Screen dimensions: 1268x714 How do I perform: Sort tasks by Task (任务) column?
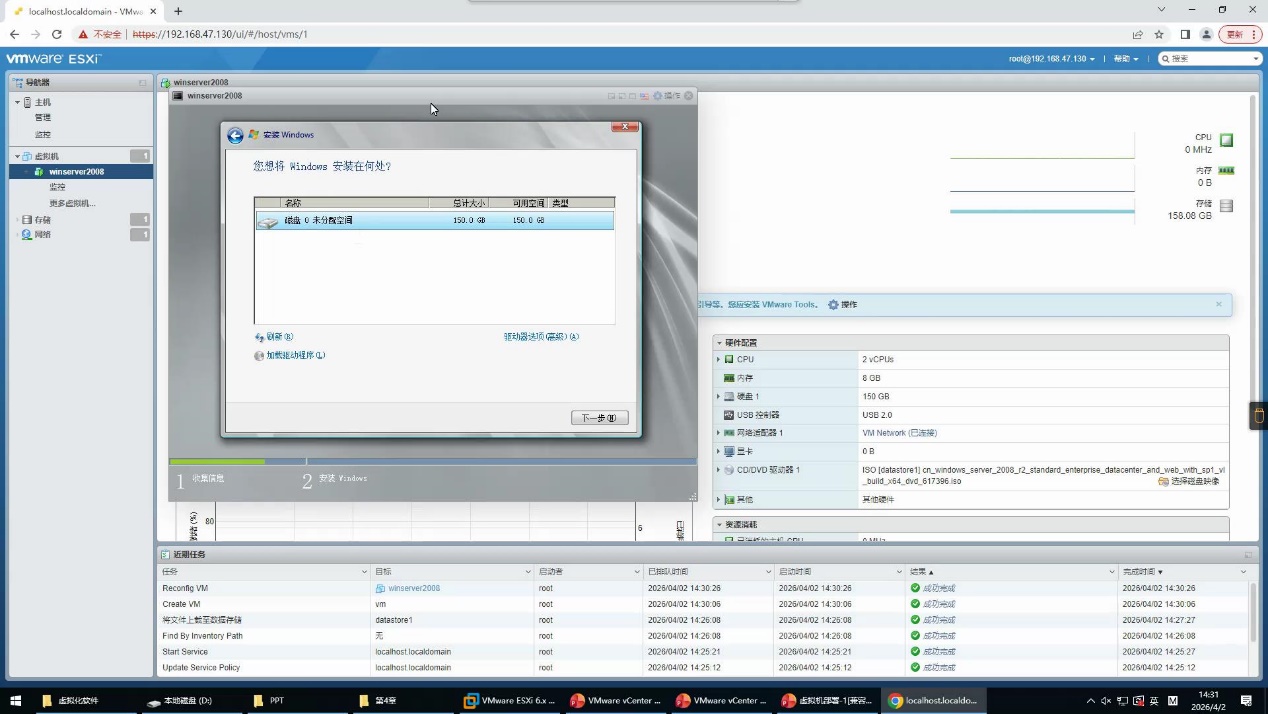(x=264, y=571)
